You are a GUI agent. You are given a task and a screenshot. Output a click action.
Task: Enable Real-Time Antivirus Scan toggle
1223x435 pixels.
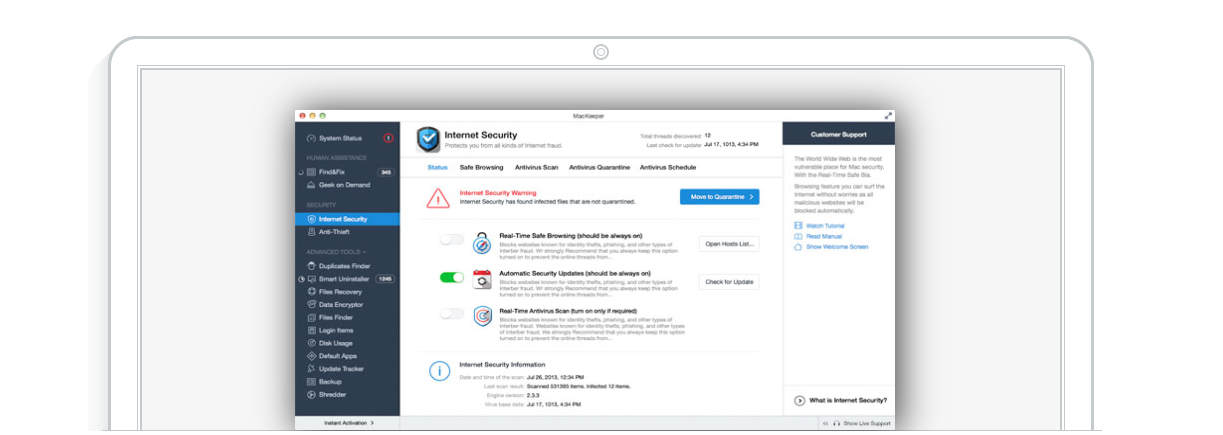[452, 314]
